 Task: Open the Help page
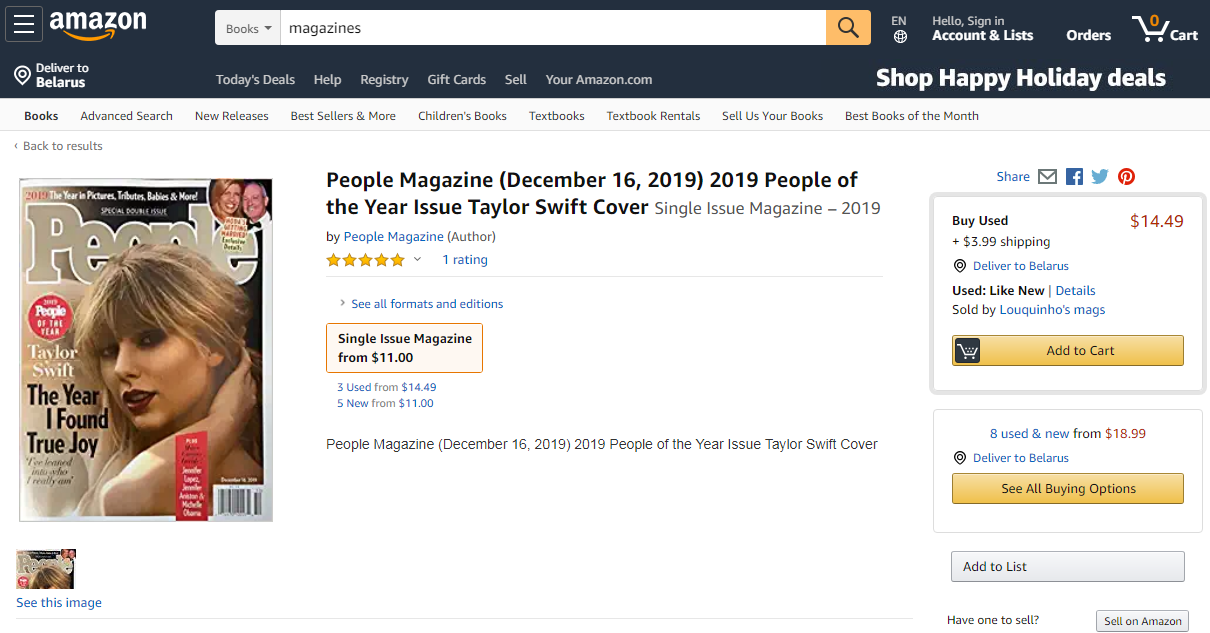pyautogui.click(x=327, y=80)
